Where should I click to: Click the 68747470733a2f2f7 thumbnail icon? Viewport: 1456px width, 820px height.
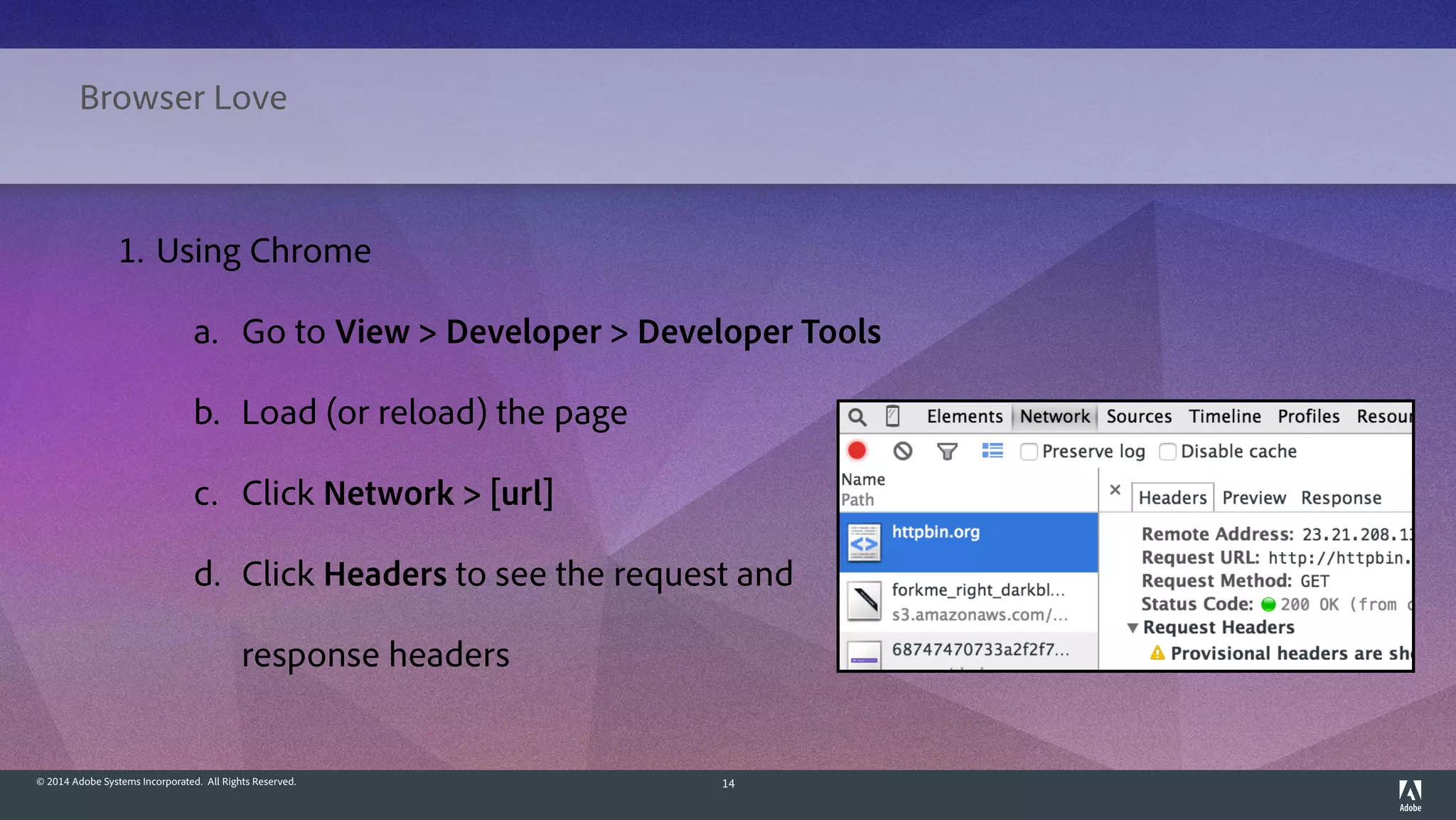click(x=864, y=654)
